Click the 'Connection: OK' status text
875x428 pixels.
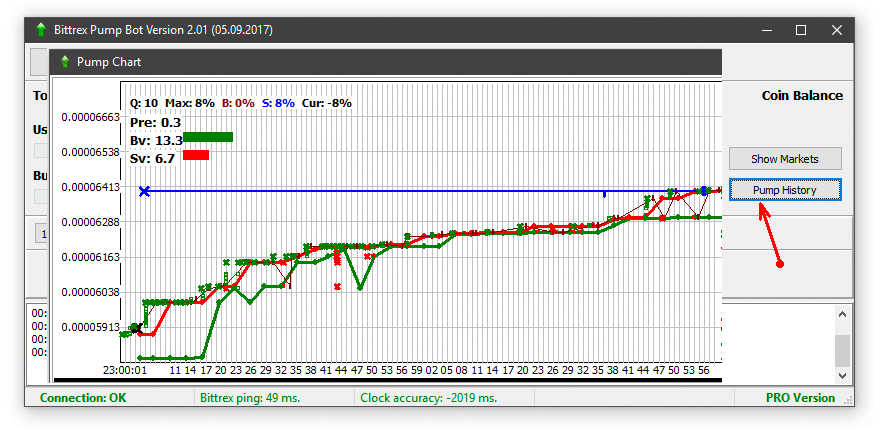83,398
